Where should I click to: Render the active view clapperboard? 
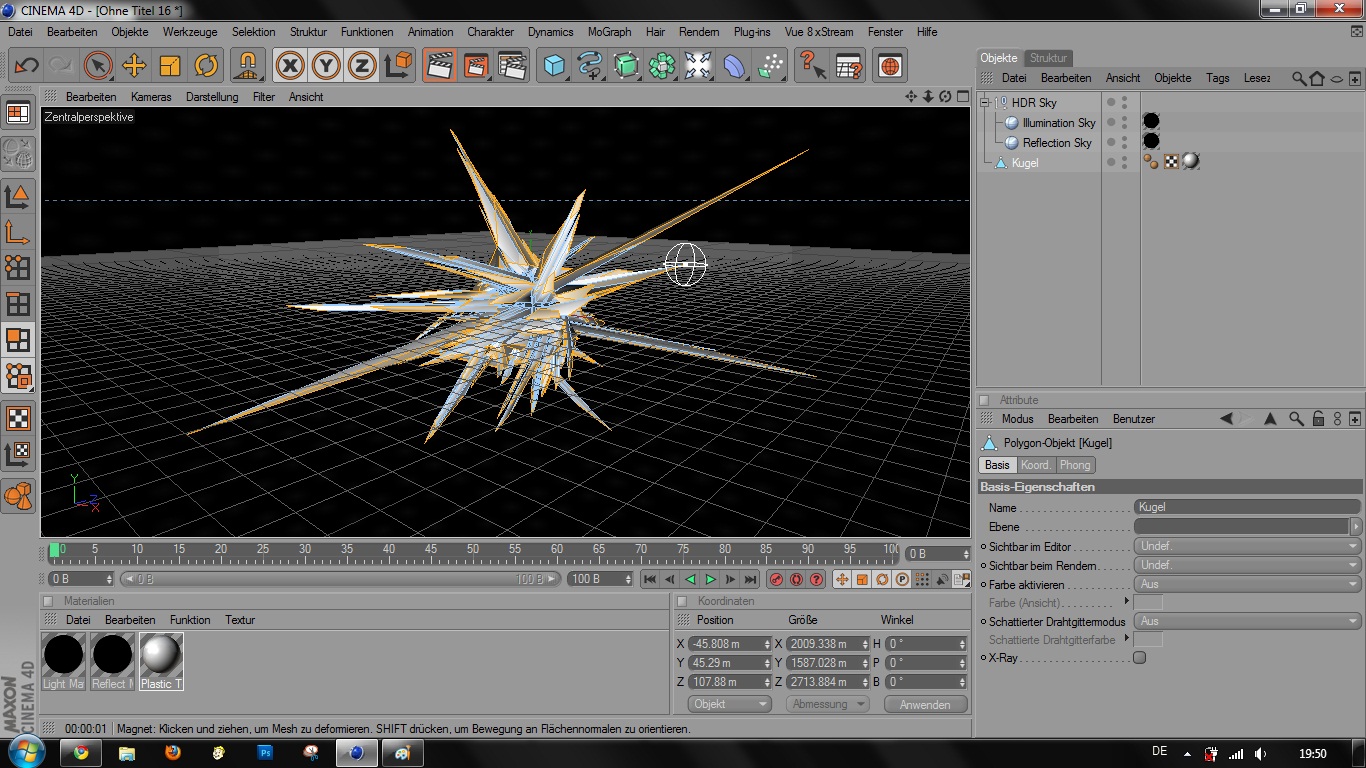coord(440,66)
